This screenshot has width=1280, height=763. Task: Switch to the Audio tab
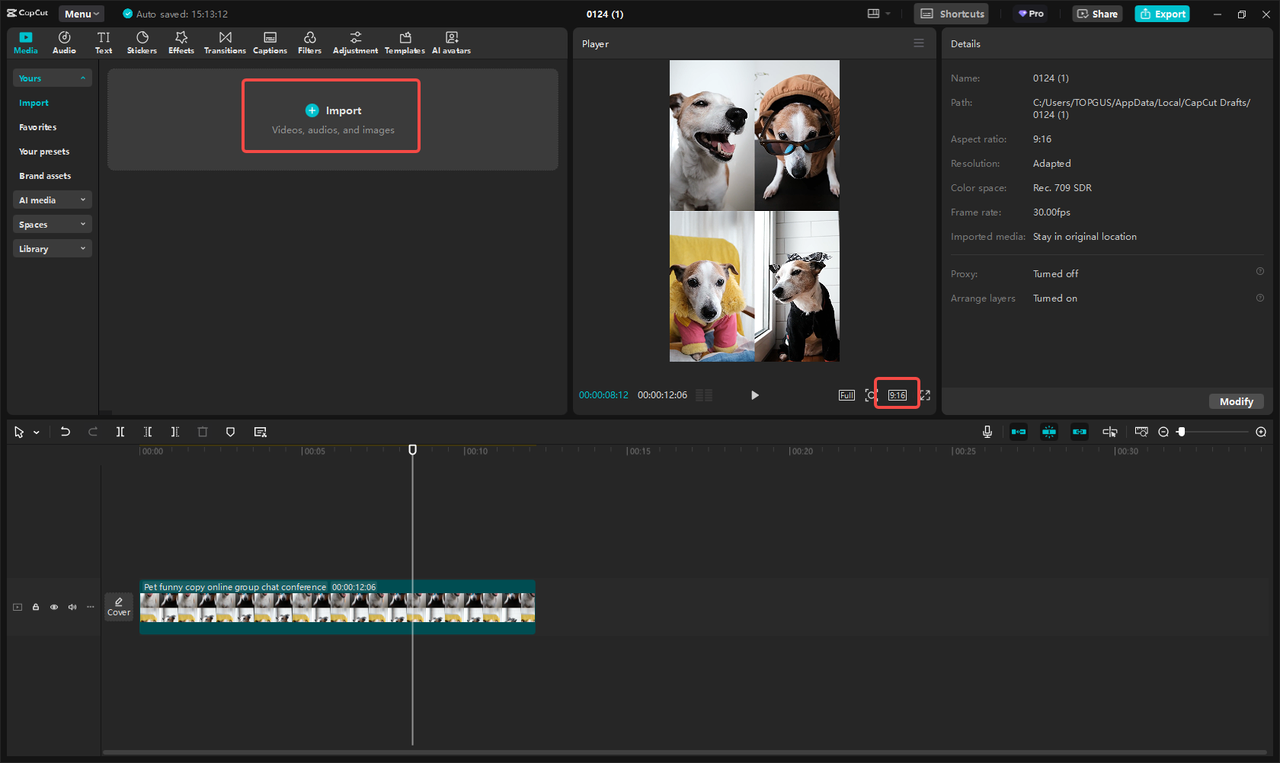(63, 41)
